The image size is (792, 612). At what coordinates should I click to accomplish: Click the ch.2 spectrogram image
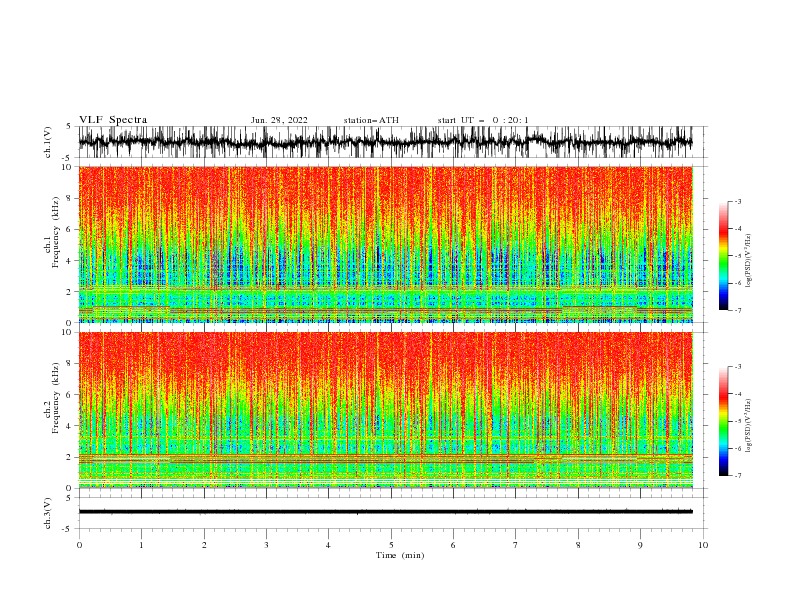385,410
